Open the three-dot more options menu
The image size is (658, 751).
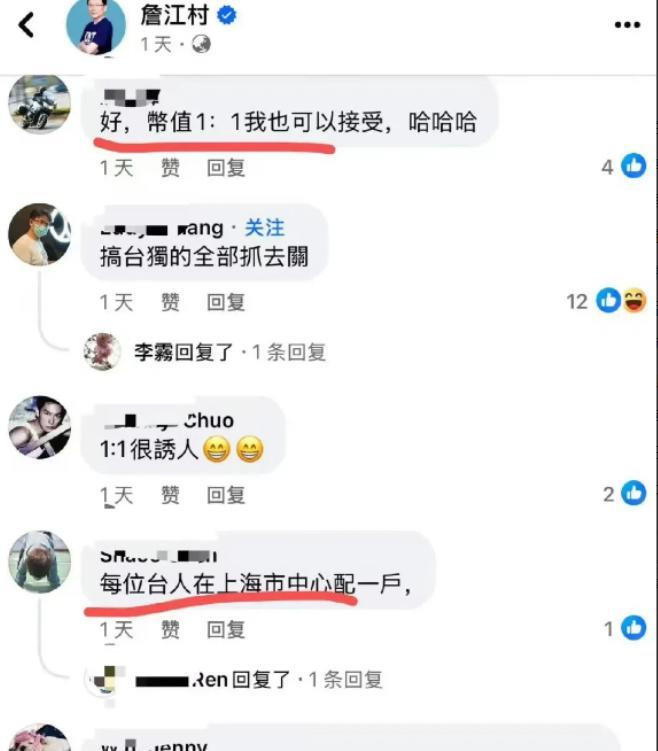627,25
